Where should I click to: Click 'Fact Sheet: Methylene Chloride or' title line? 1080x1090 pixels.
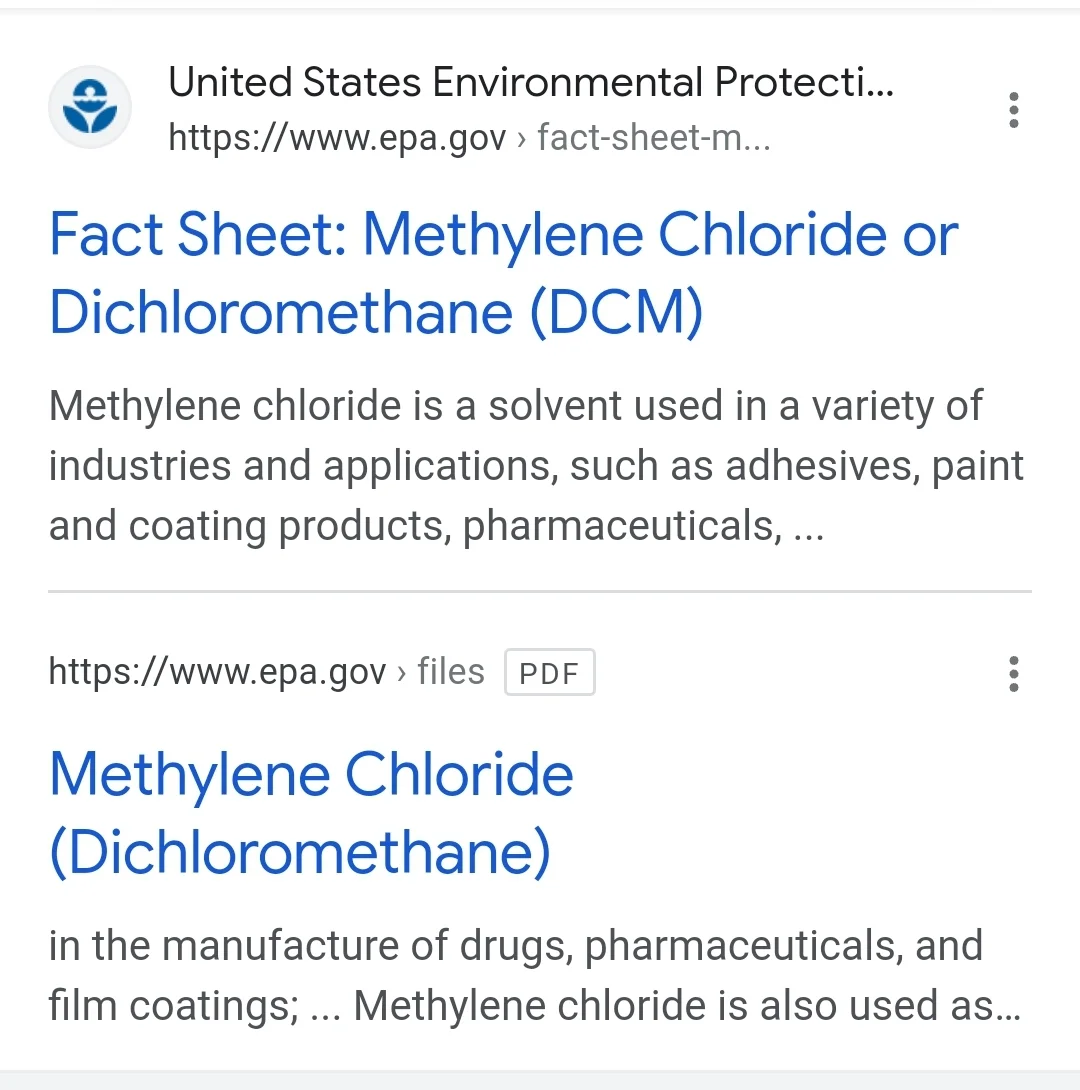click(x=503, y=234)
